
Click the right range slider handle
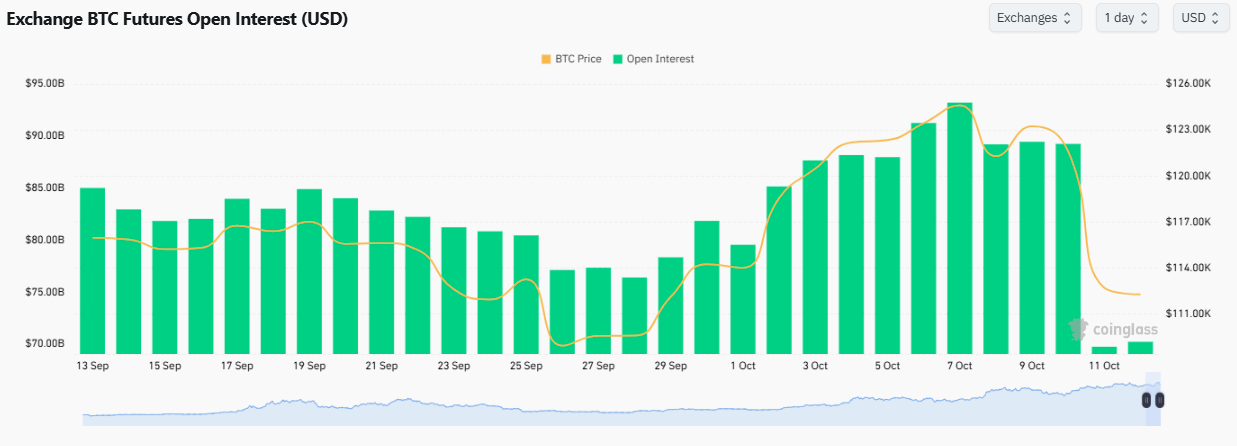(x=1159, y=400)
